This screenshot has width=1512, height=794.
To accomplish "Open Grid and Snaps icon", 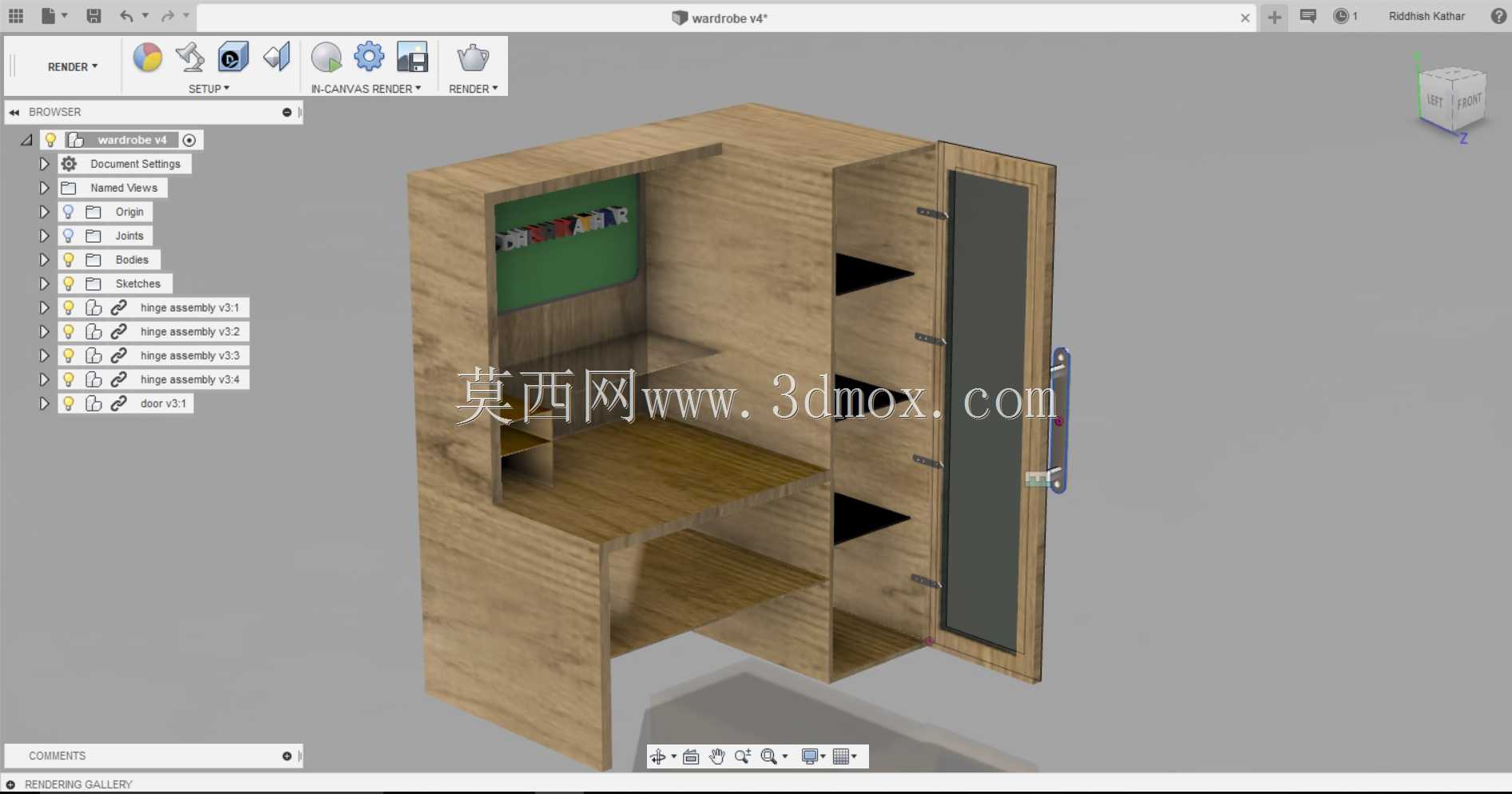I will point(841,756).
